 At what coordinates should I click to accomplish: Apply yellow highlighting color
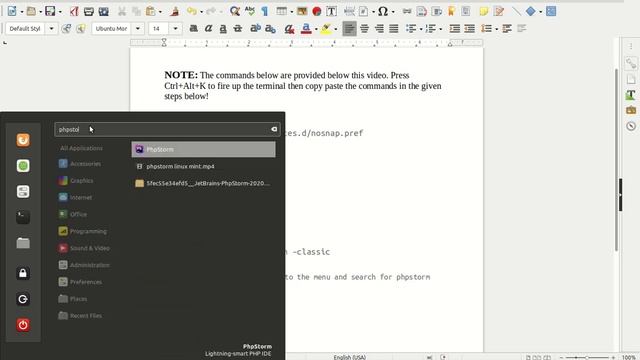tap(326, 28)
